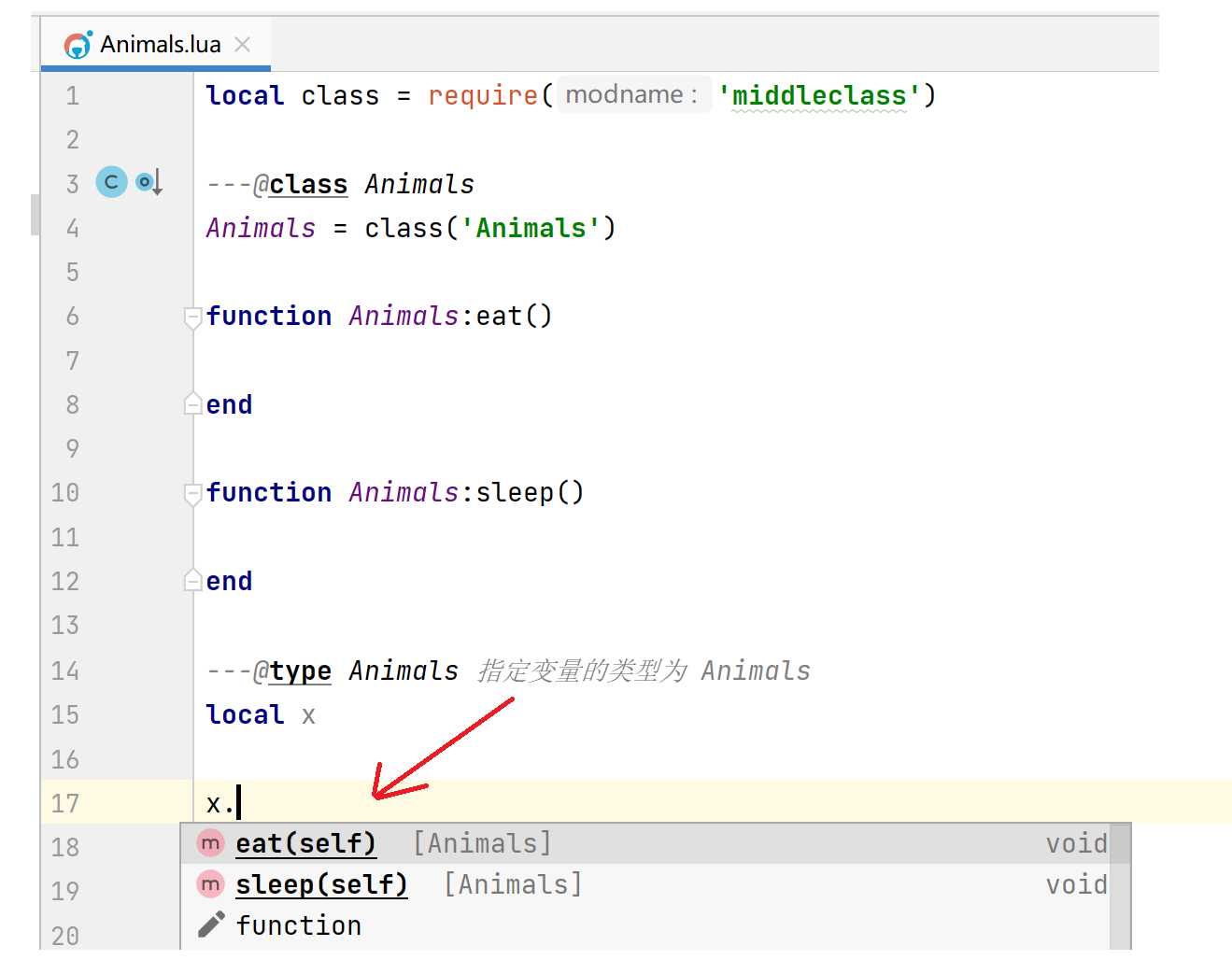Click the 'middleclass' string on line 1

point(818,95)
